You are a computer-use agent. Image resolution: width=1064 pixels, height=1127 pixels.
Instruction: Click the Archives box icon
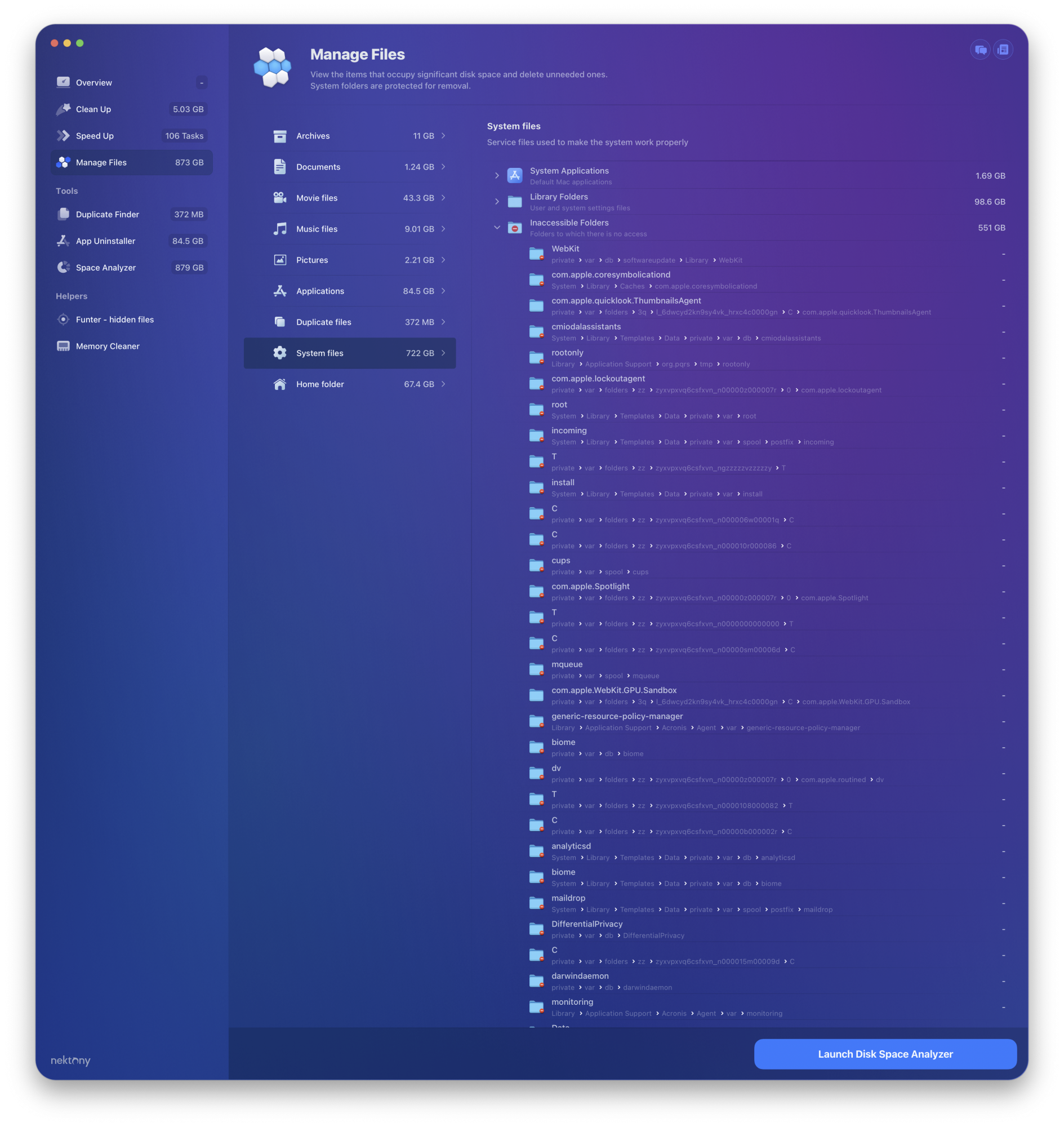coord(279,136)
